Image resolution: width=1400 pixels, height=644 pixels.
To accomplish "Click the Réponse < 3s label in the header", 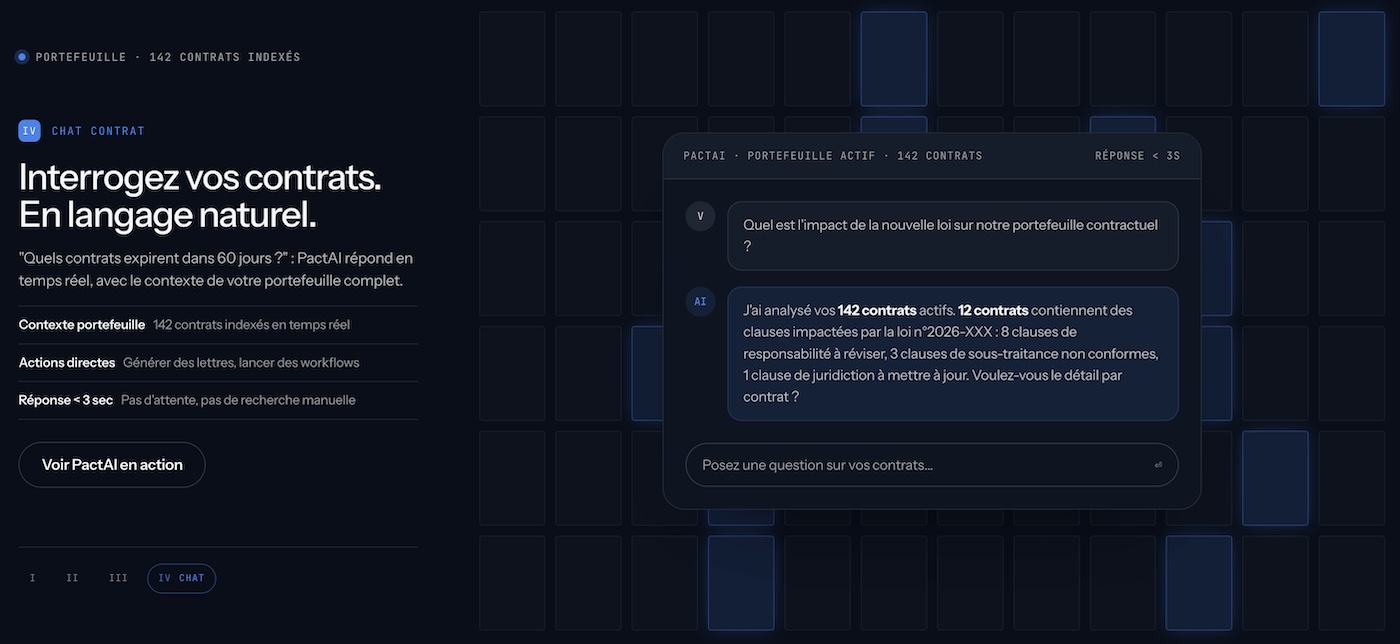I will [1137, 156].
